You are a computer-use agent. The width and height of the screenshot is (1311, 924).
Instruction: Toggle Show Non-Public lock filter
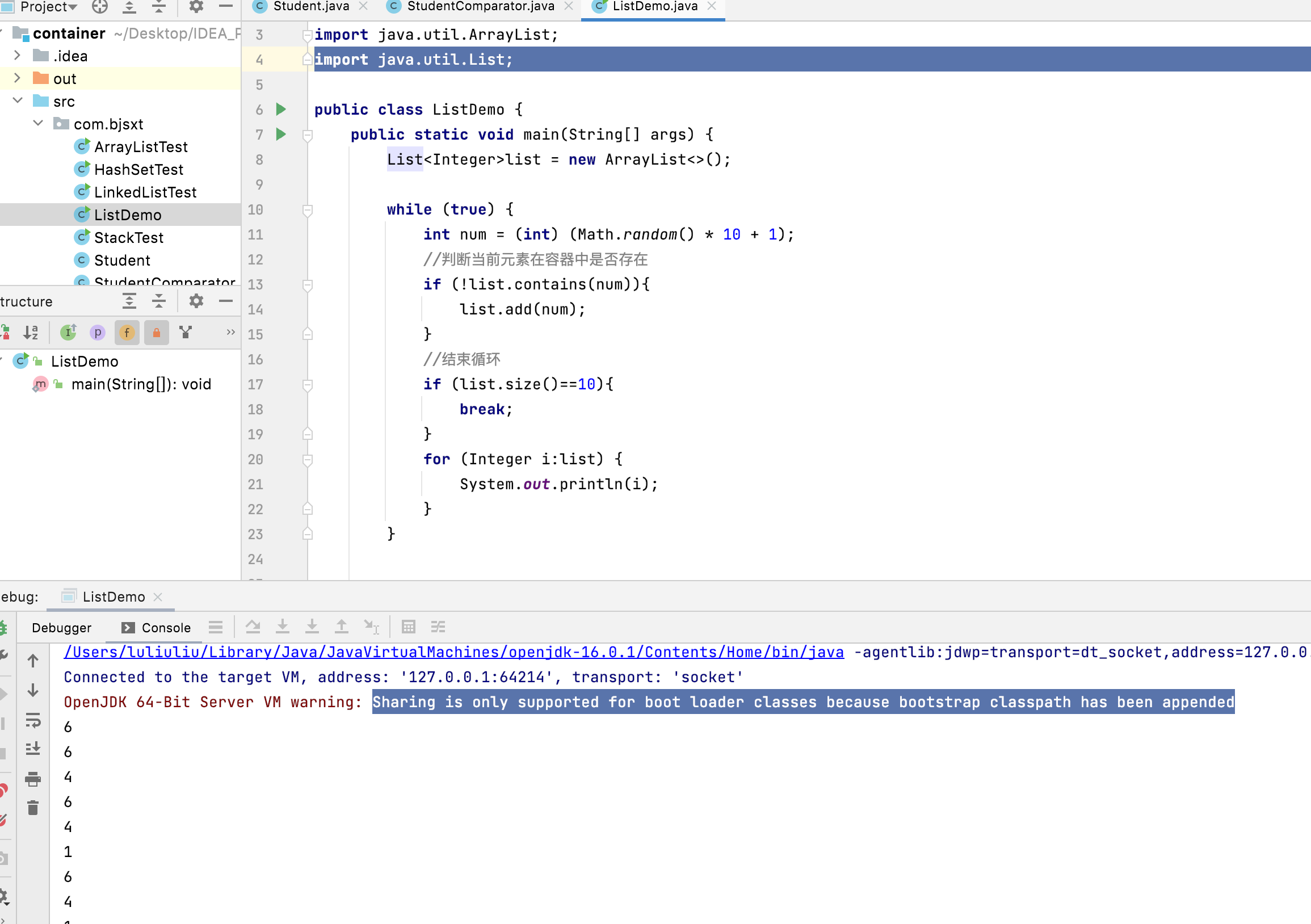(157, 333)
